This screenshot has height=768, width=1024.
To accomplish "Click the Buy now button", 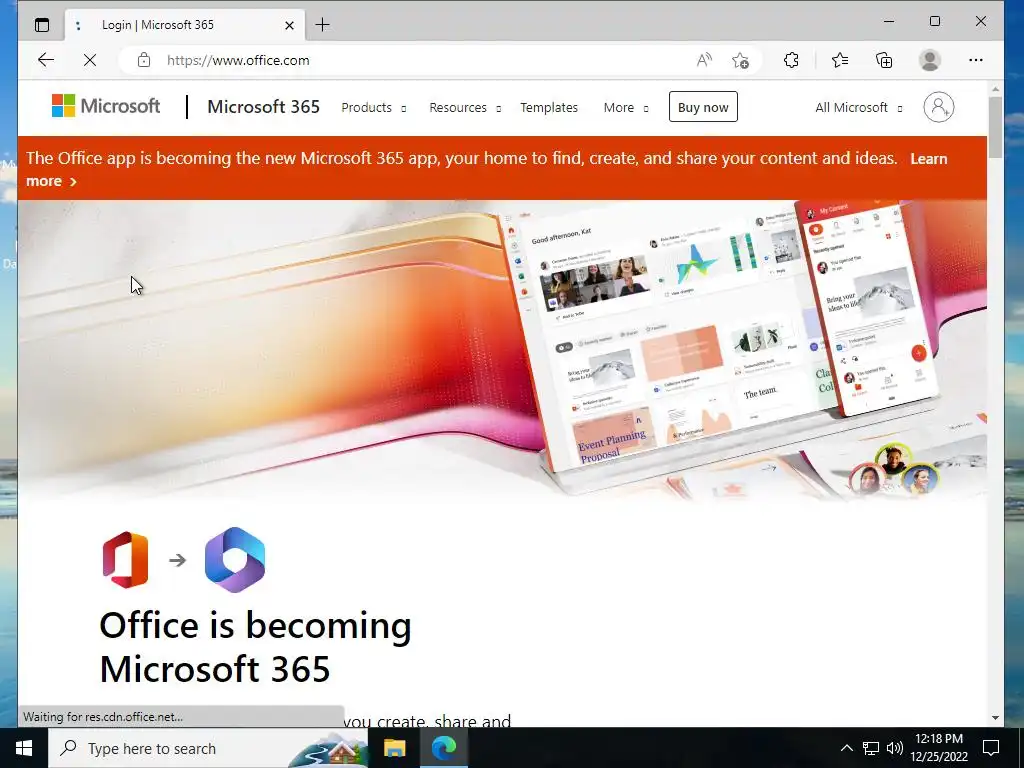I will tap(703, 107).
